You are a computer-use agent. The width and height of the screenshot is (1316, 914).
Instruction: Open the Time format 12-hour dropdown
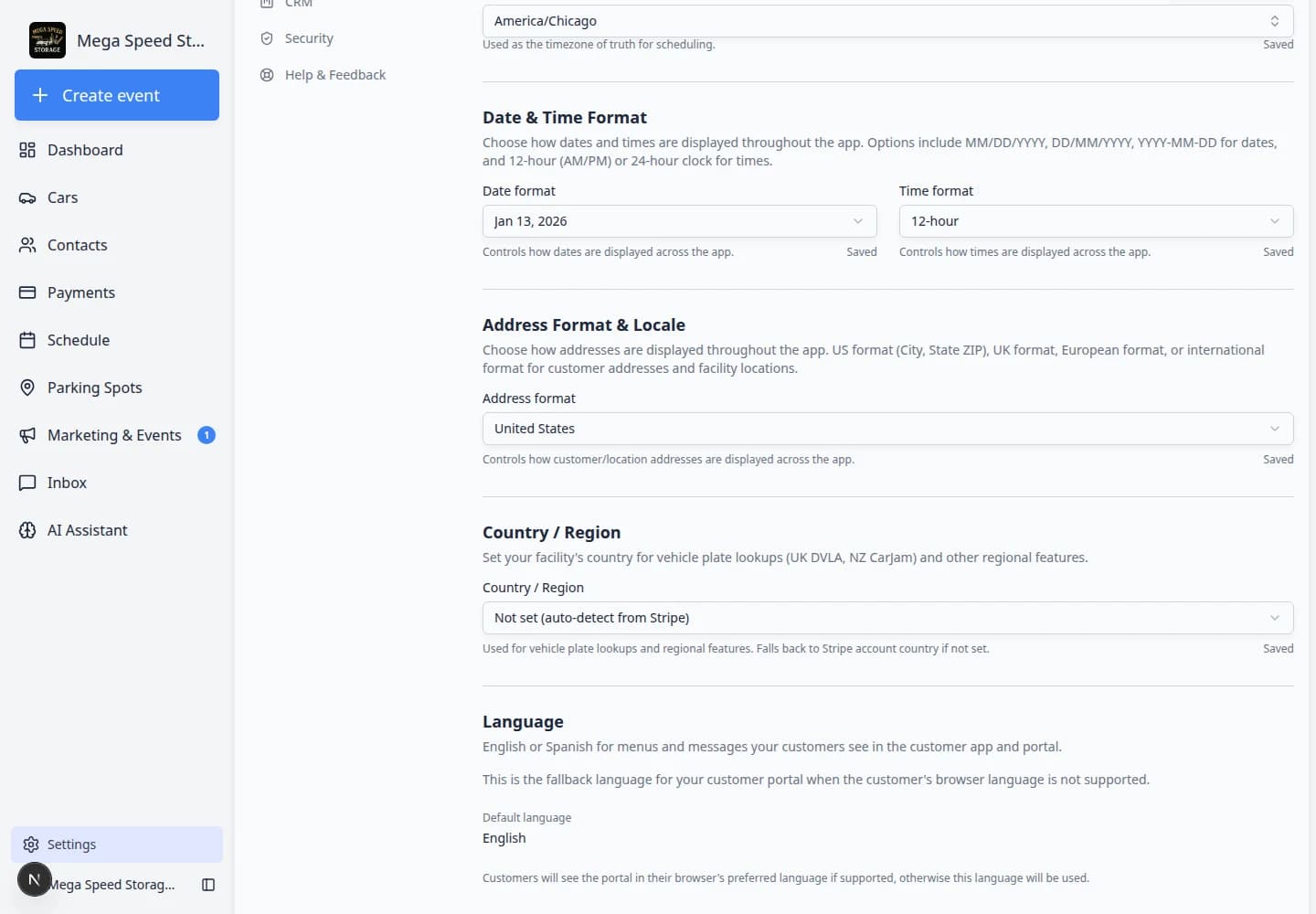point(1096,221)
